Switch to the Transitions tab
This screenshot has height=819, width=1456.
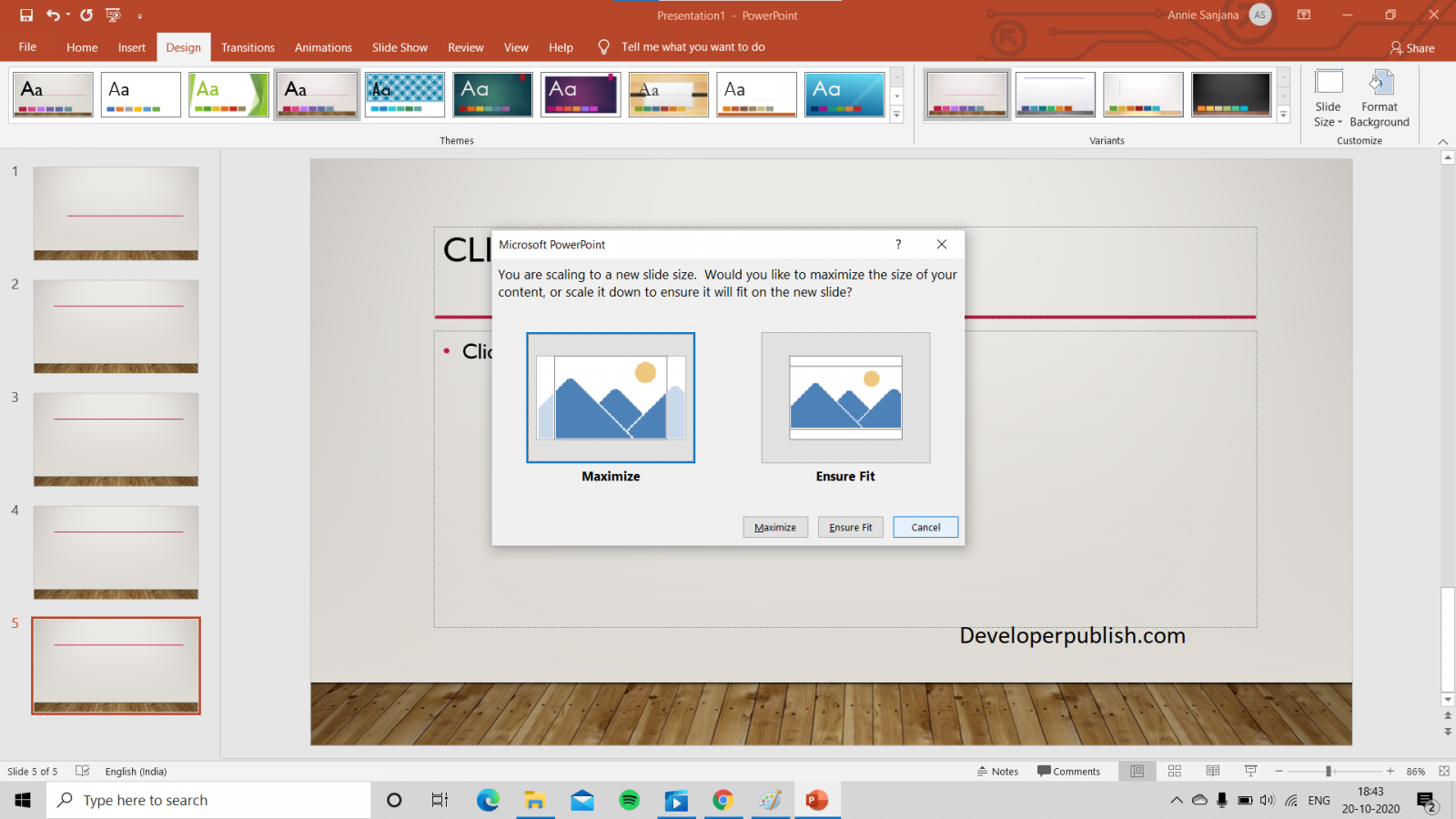click(x=248, y=46)
